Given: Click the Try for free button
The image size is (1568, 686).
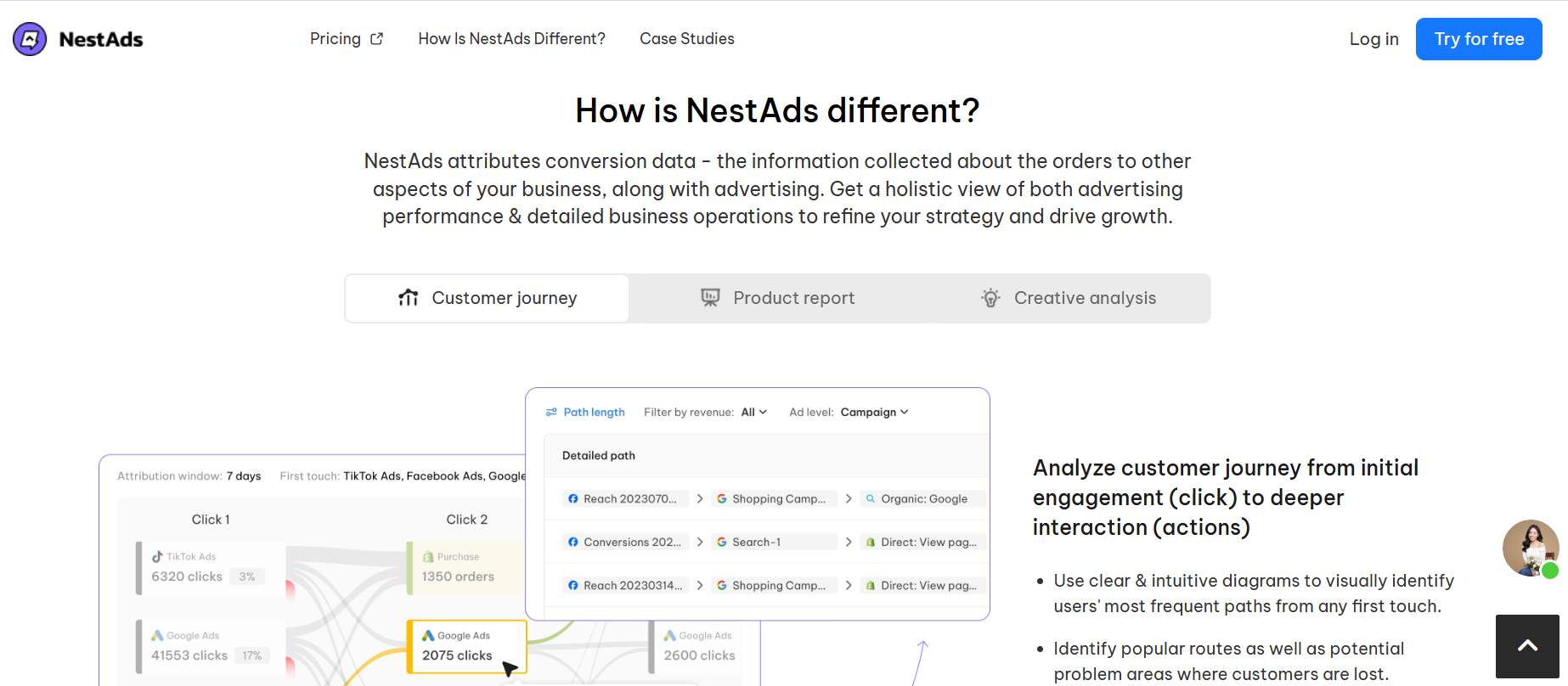Looking at the screenshot, I should [x=1479, y=39].
